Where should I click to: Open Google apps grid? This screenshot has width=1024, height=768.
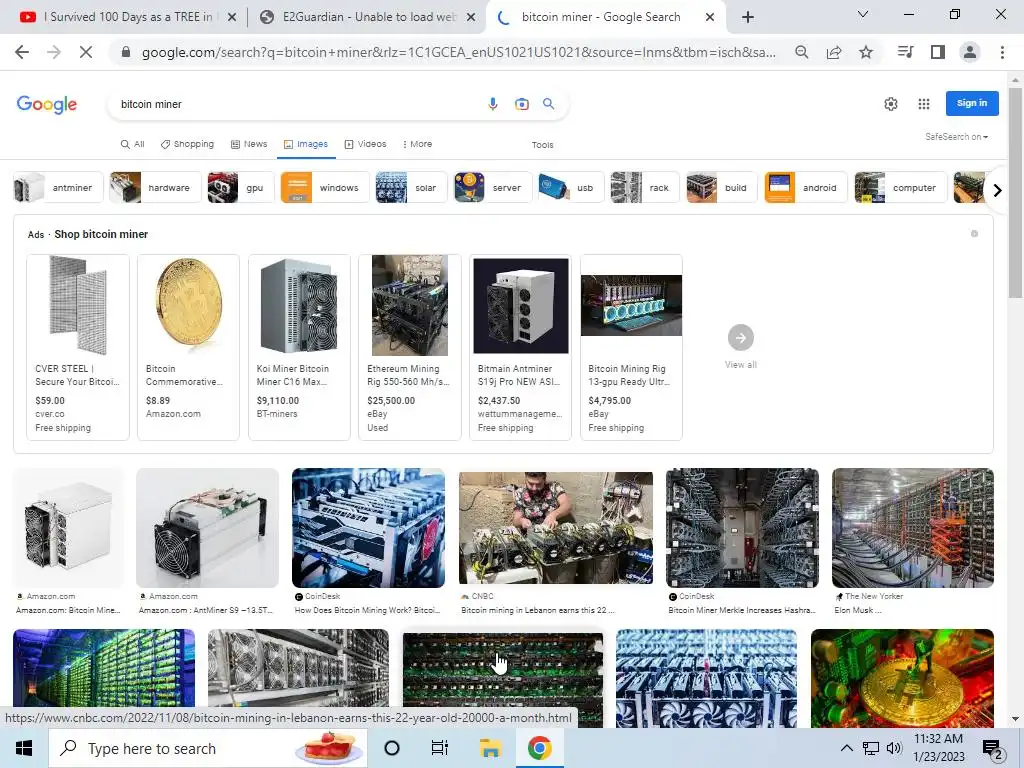click(x=923, y=104)
